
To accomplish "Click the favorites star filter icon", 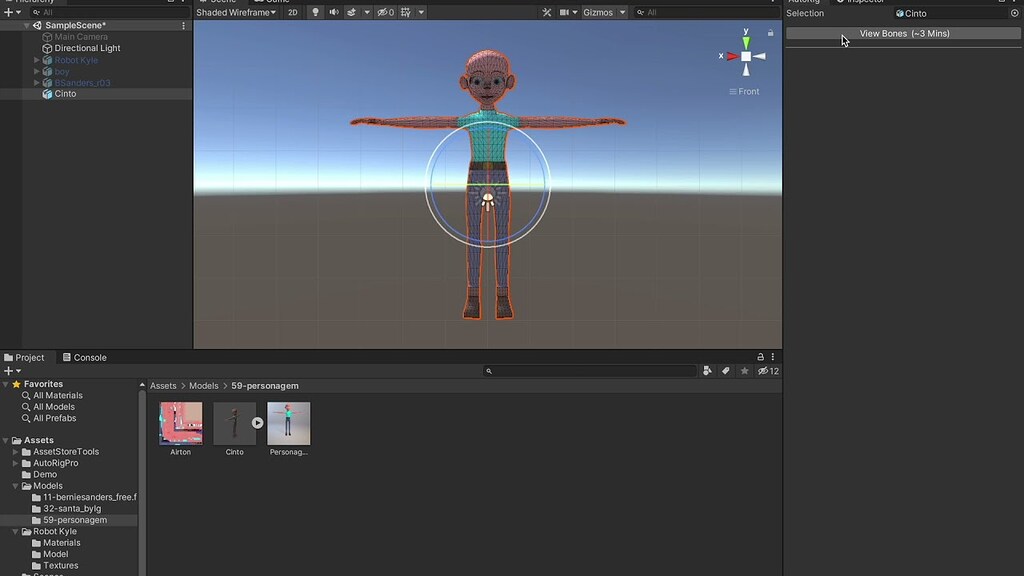I will coord(744,371).
